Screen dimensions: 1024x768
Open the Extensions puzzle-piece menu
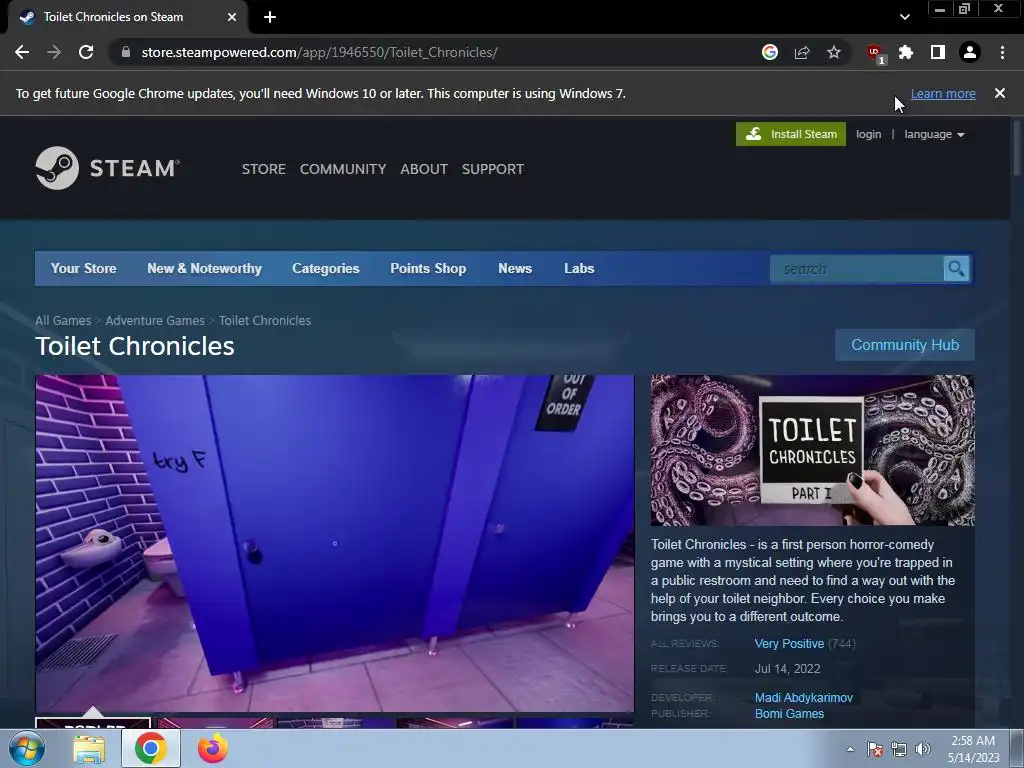(x=906, y=52)
